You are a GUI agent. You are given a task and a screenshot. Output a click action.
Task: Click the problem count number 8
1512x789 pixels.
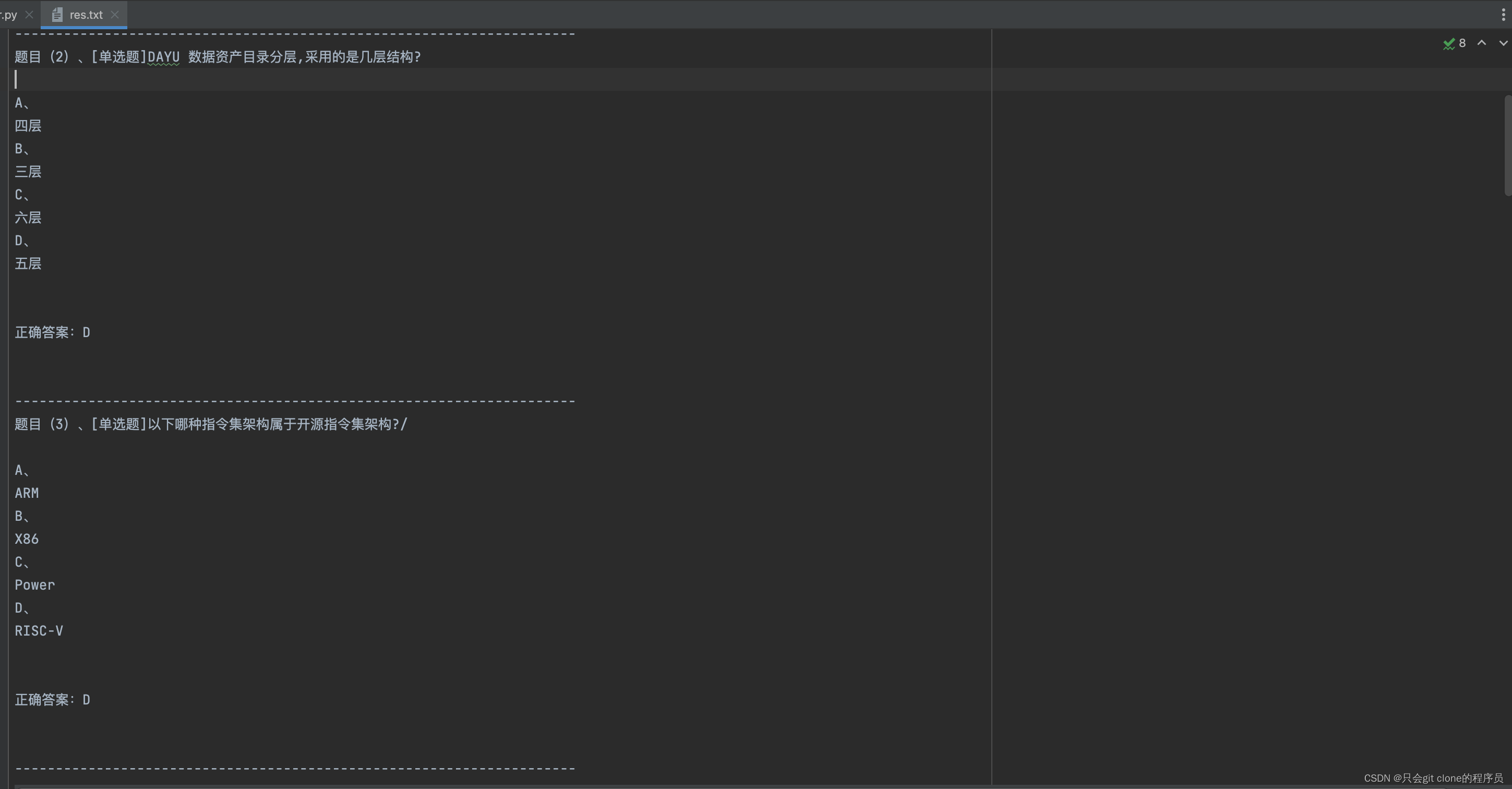1462,43
